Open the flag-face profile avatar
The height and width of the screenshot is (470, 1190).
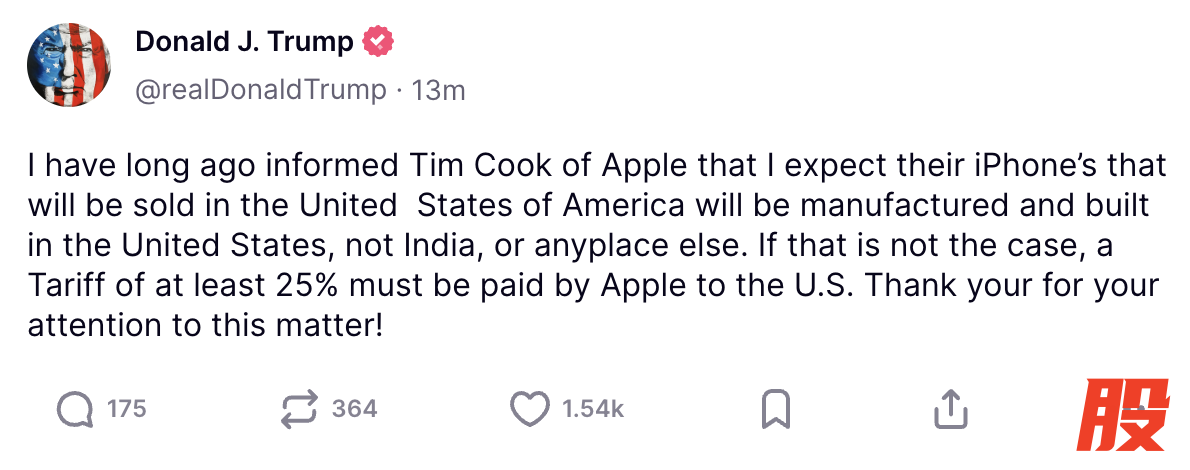[x=68, y=64]
